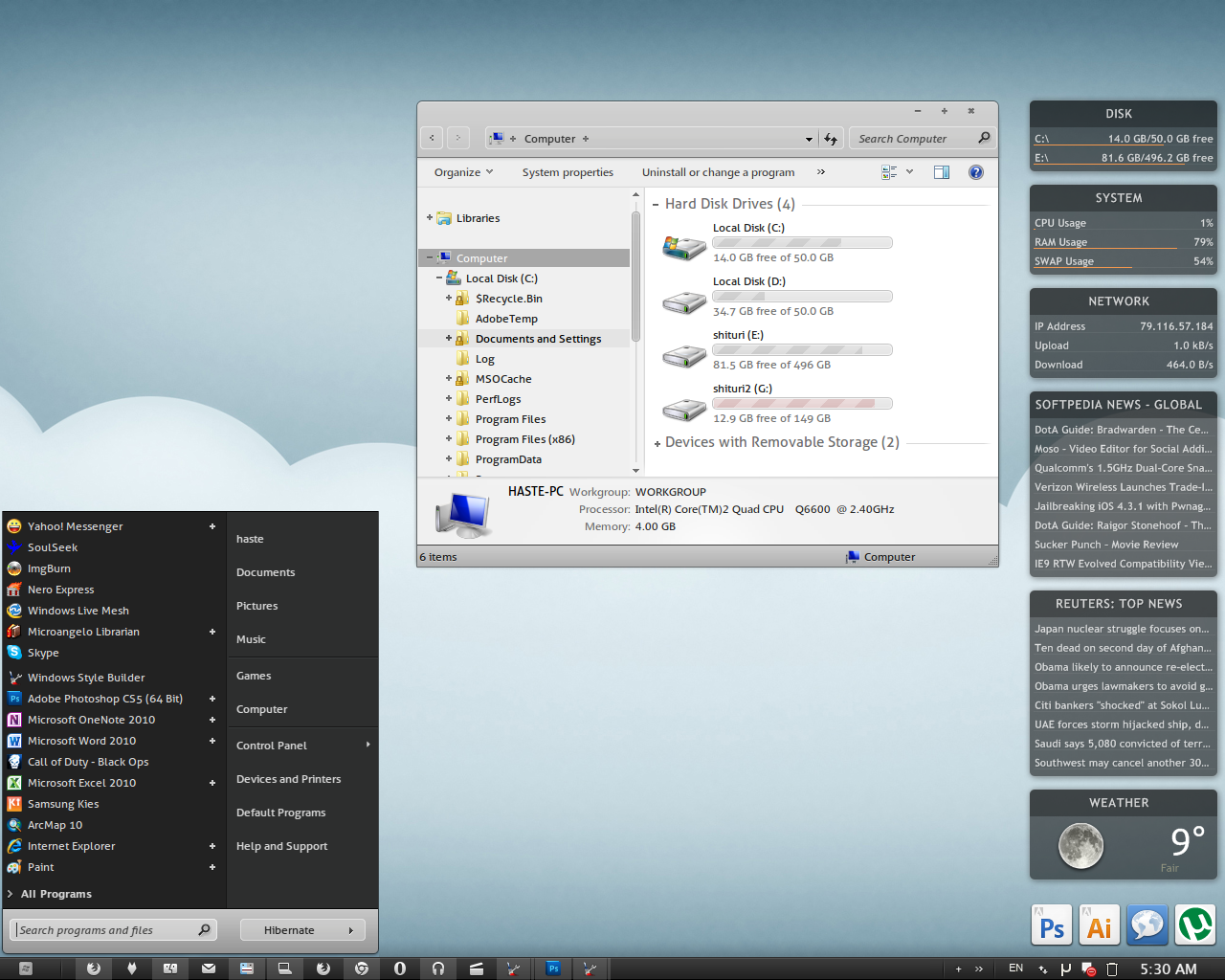Open the Illustrator desktop dock icon

click(1100, 925)
